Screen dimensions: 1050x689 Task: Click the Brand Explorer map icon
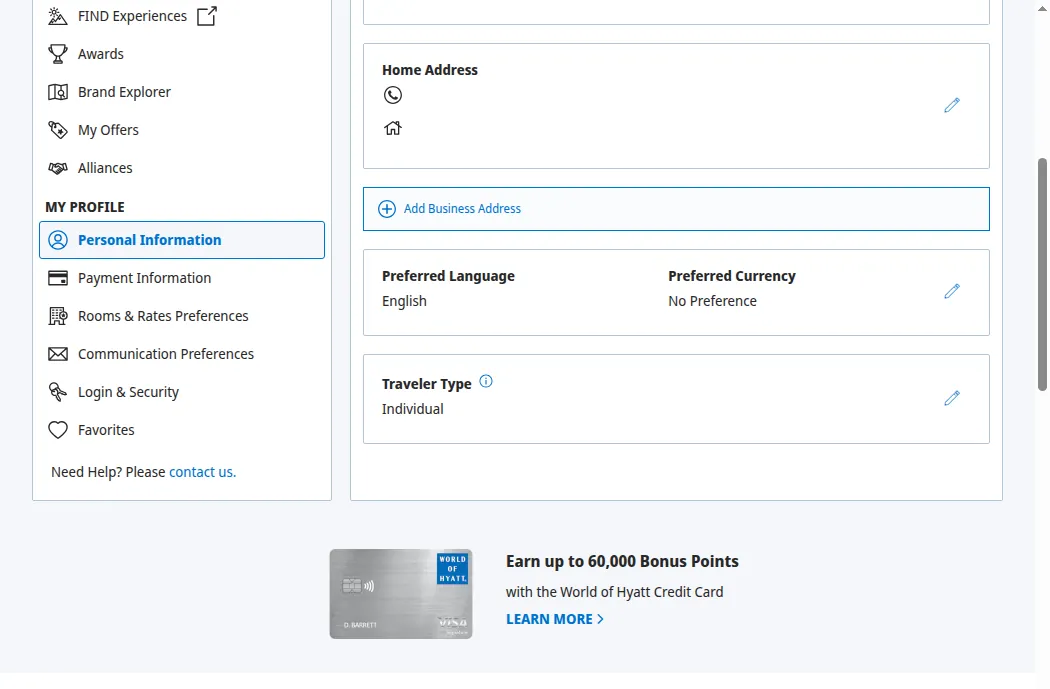[58, 92]
